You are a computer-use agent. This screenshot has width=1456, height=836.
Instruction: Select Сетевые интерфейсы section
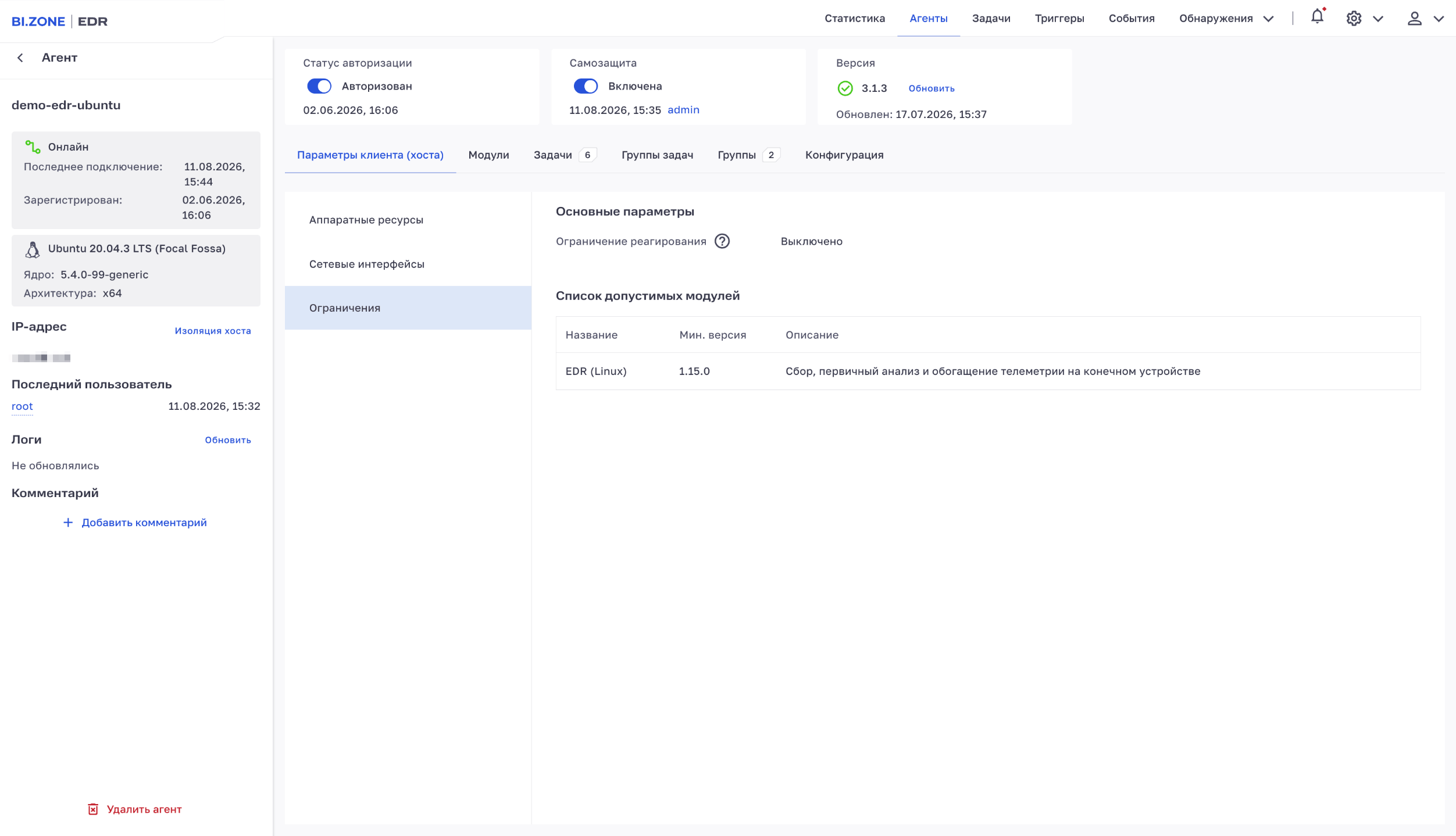[408, 264]
